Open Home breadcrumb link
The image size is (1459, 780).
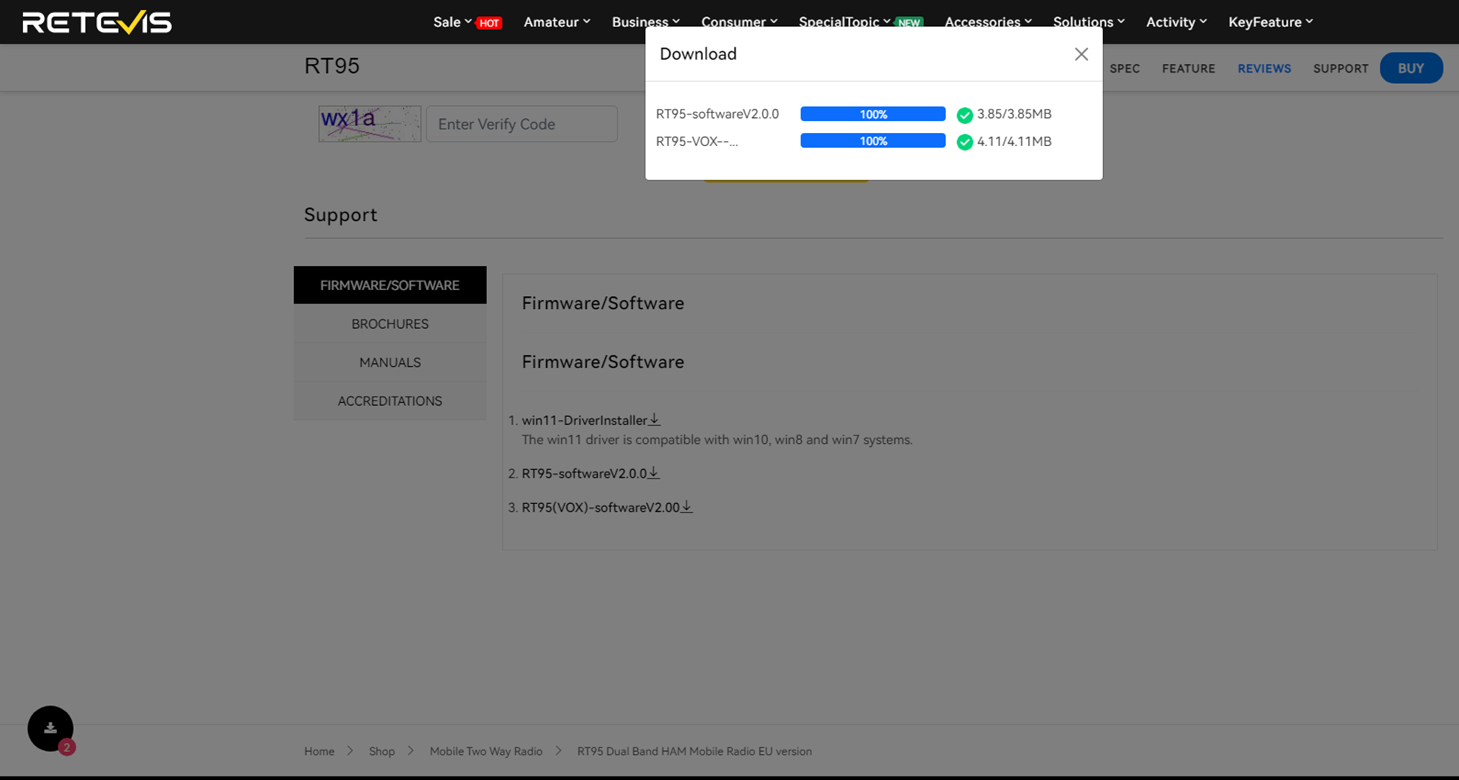319,751
